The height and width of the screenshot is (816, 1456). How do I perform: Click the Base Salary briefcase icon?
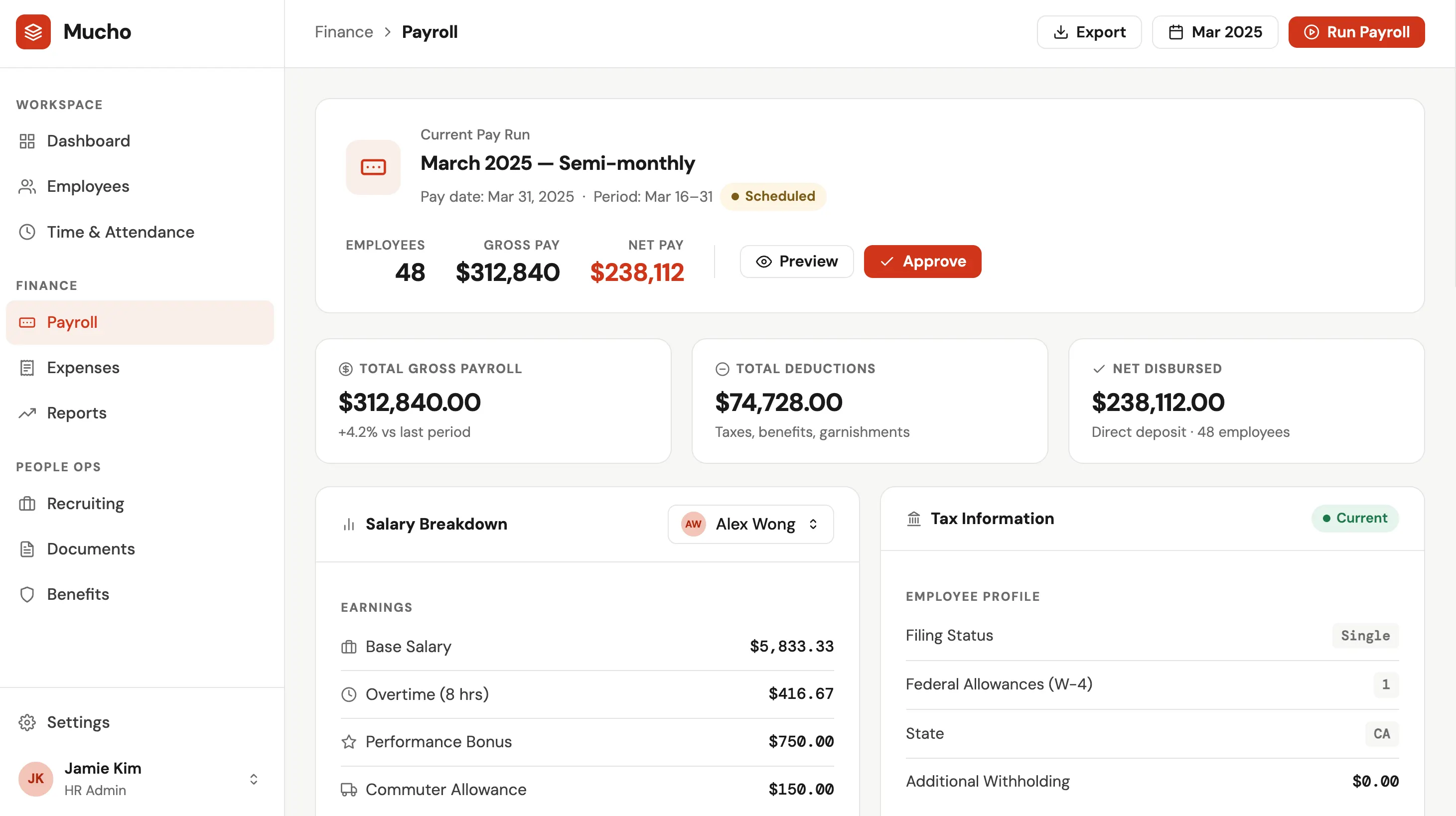[349, 647]
